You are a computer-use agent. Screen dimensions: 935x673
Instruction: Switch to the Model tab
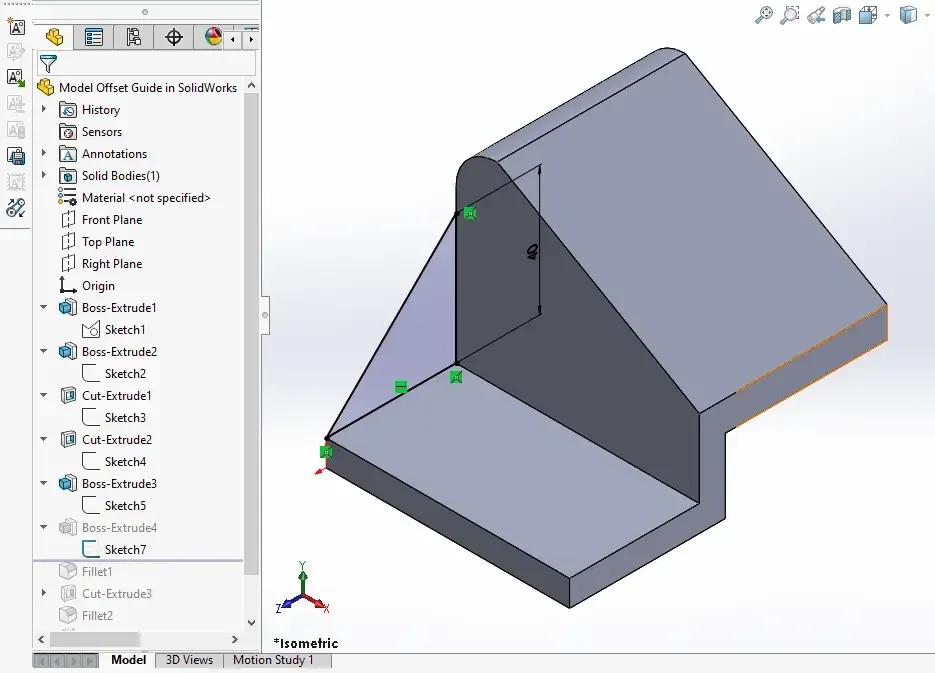(128, 660)
